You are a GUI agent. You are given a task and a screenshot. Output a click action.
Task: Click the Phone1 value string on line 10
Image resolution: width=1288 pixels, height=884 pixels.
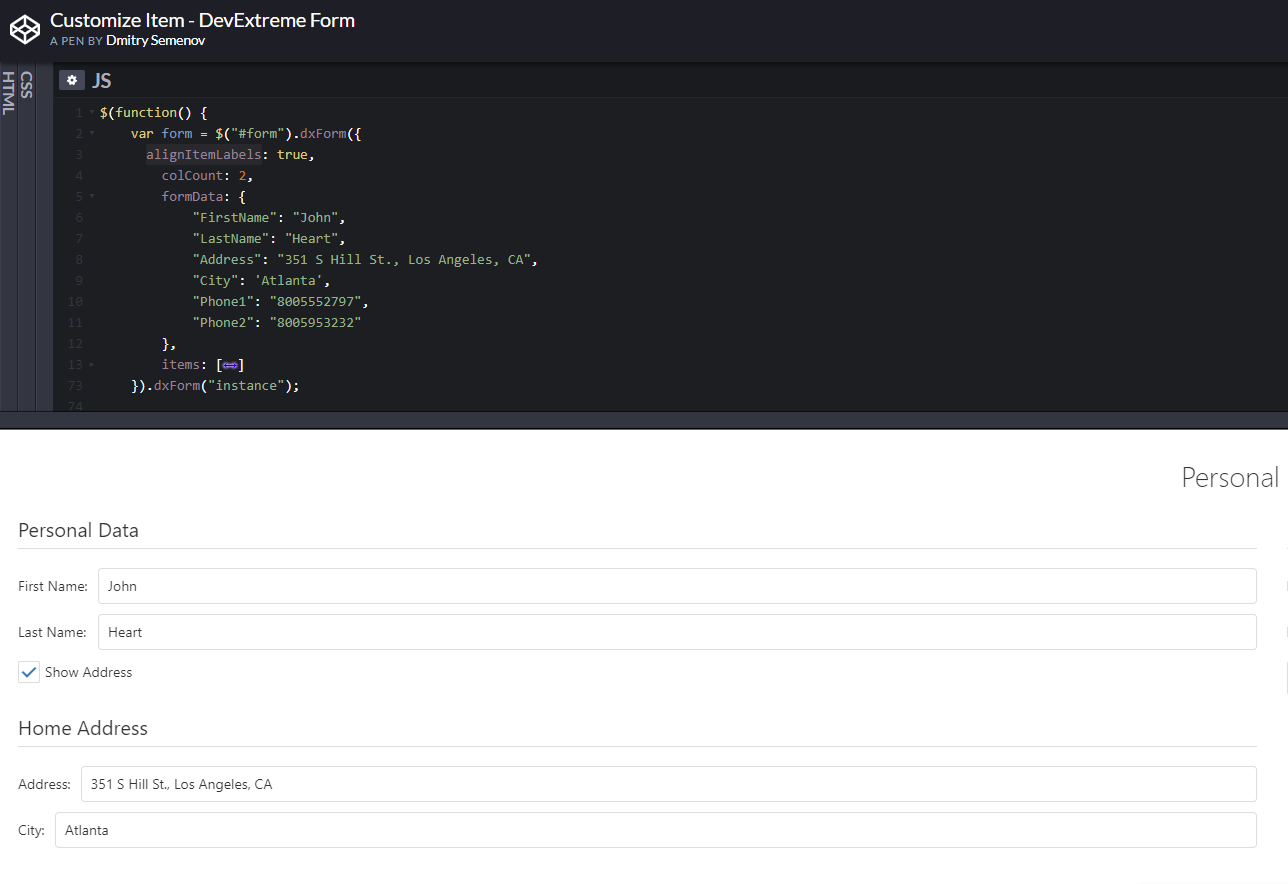(x=314, y=301)
